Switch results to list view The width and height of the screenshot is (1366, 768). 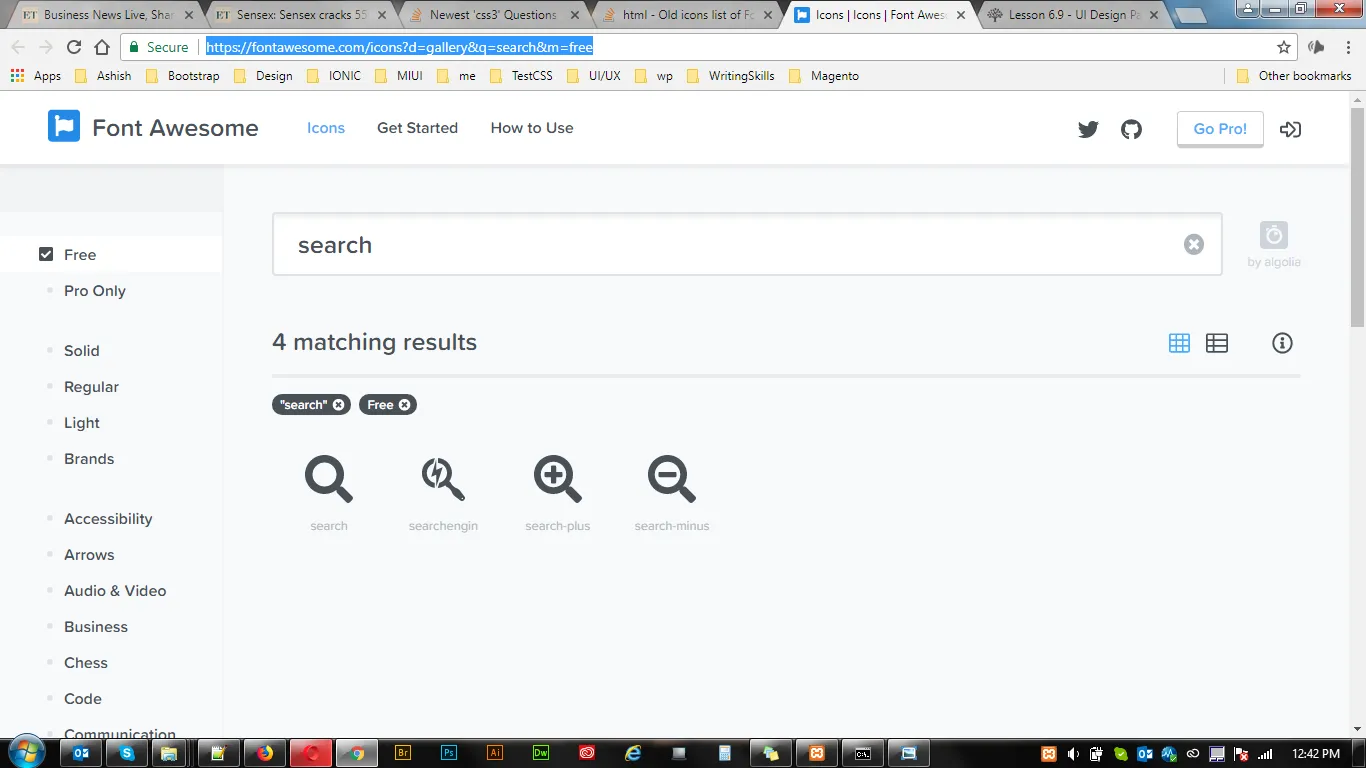[x=1217, y=343]
